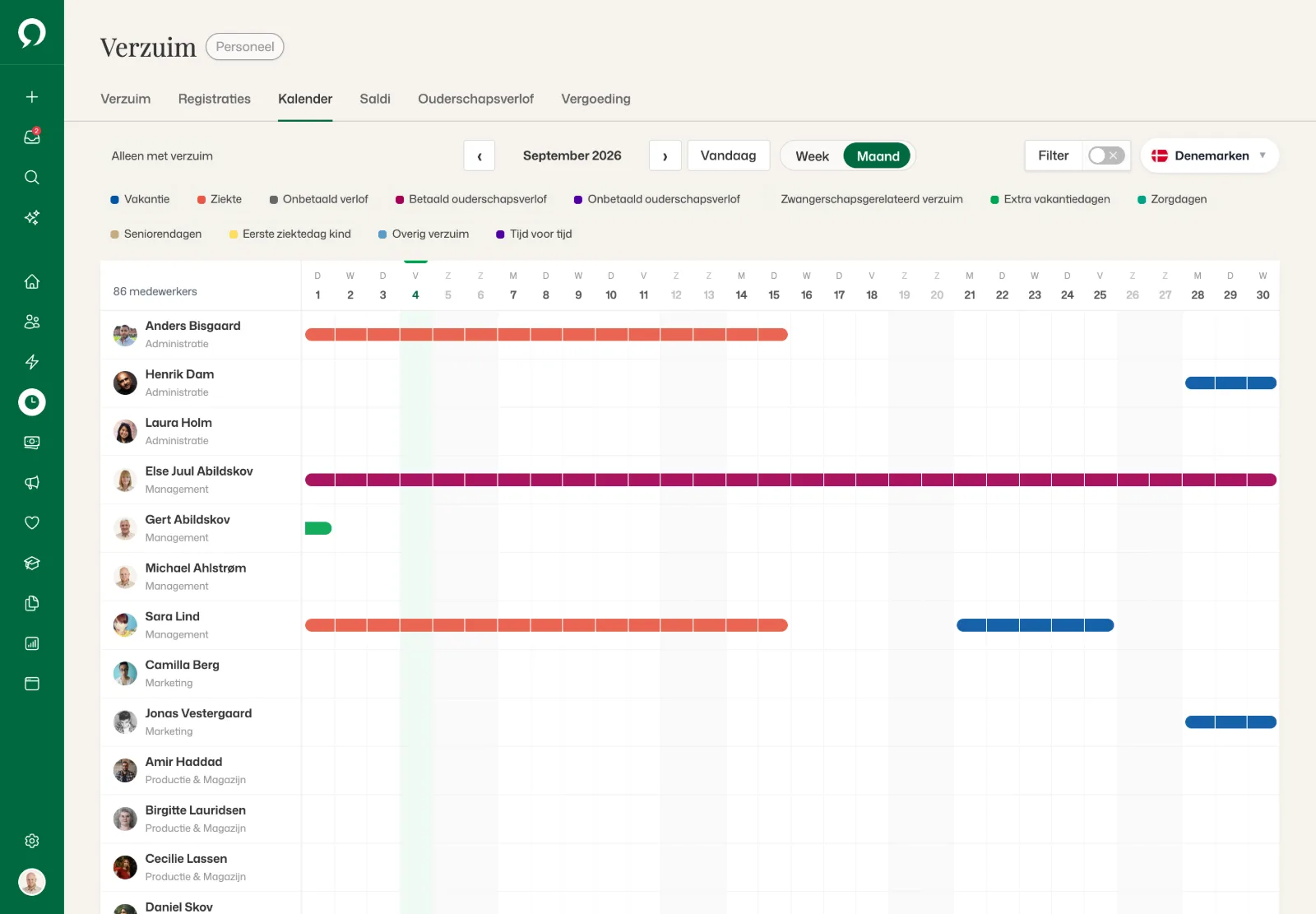Screen dimensions: 1316x914
Task: Click Else Juul Abildskov's parental leave bar
Action: click(x=790, y=480)
